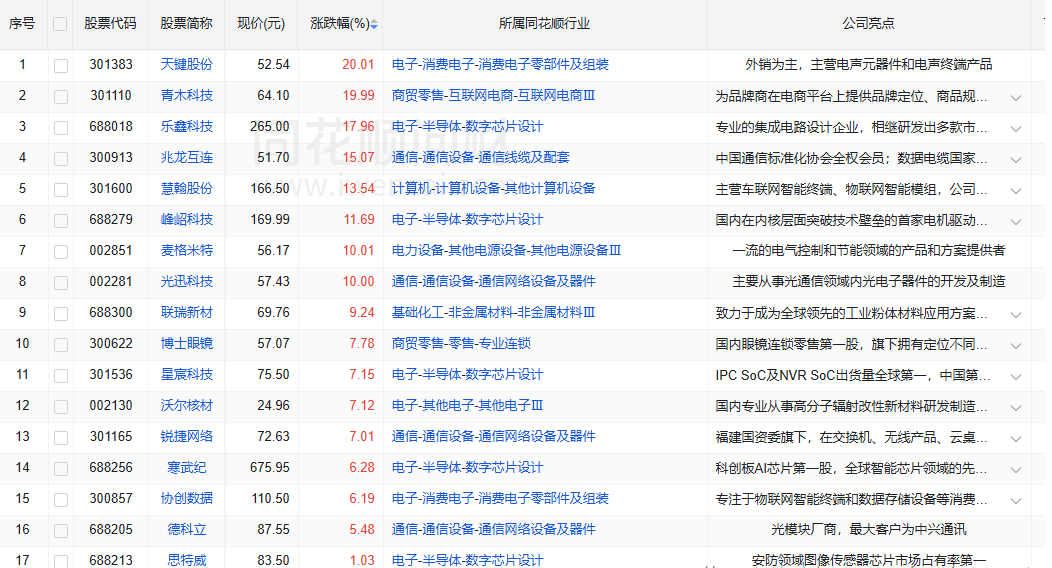Expand company highlights for 协创数据

click(1016, 500)
